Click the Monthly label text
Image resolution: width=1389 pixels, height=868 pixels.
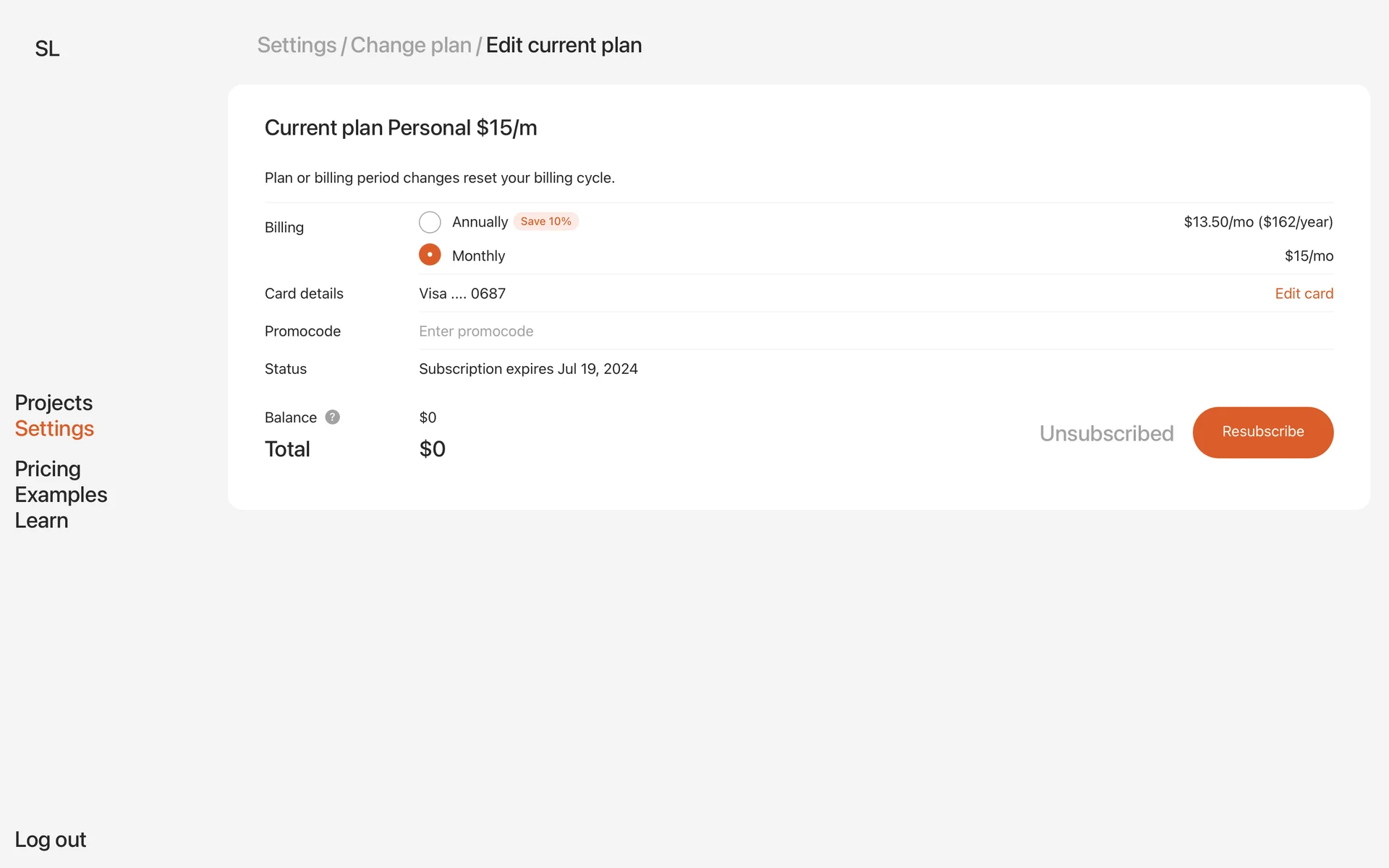[478, 256]
